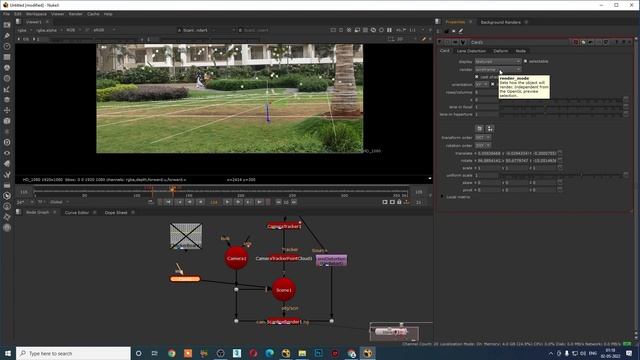Open the rotation order dropdown
640x360 pixels.
pyautogui.click(x=483, y=145)
